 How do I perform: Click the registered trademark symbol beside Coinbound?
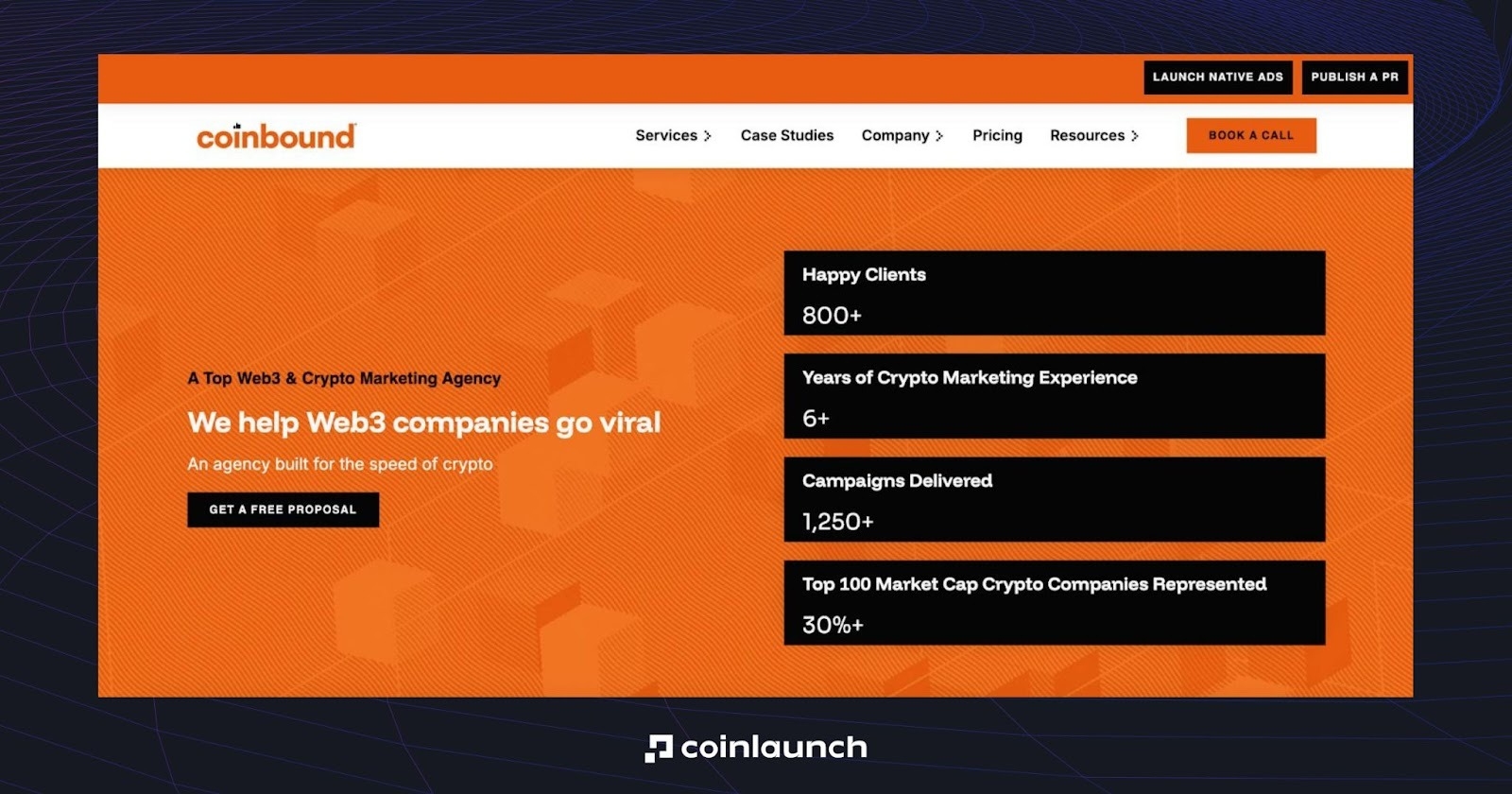[x=354, y=124]
